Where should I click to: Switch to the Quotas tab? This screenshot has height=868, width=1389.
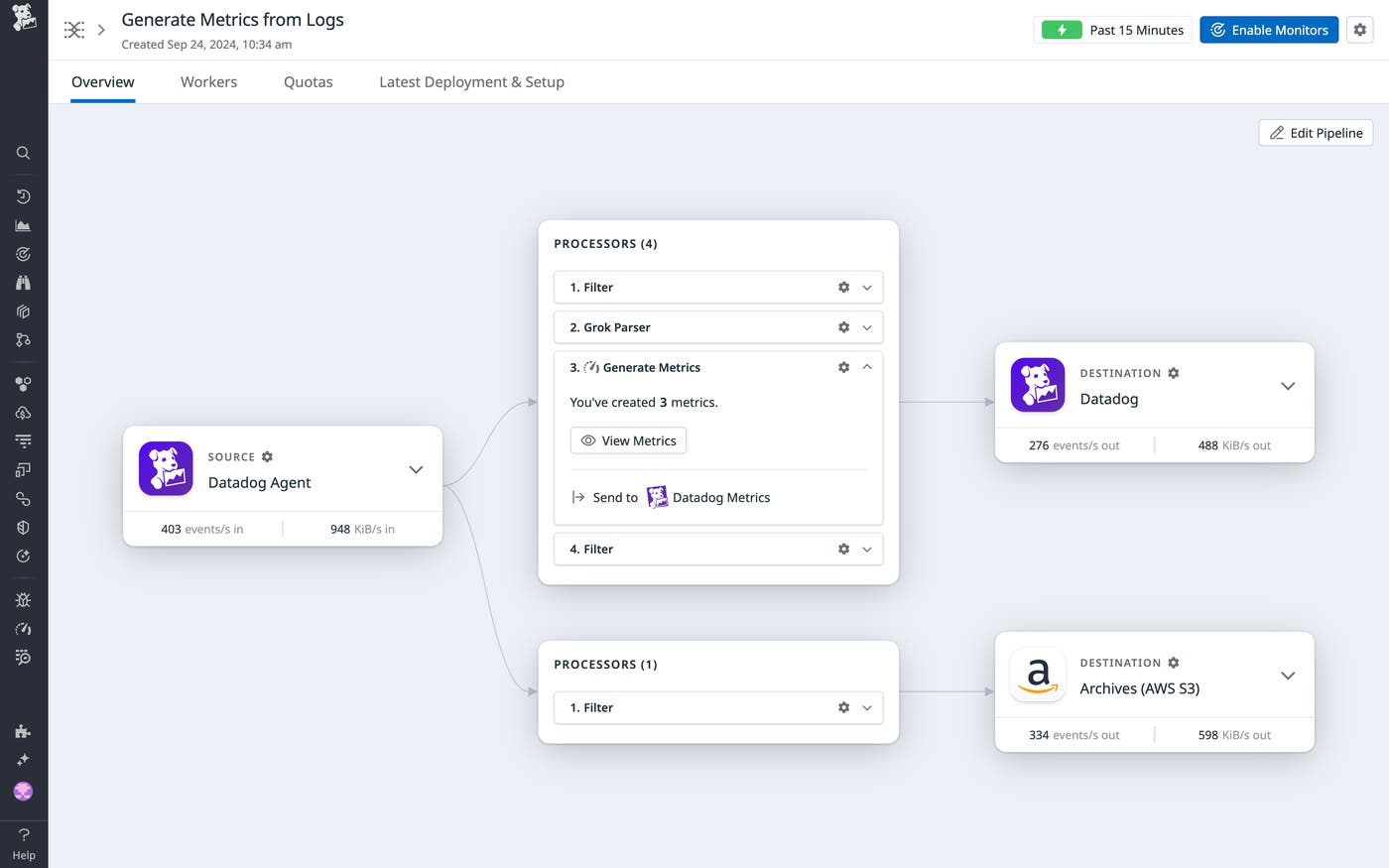(x=309, y=82)
